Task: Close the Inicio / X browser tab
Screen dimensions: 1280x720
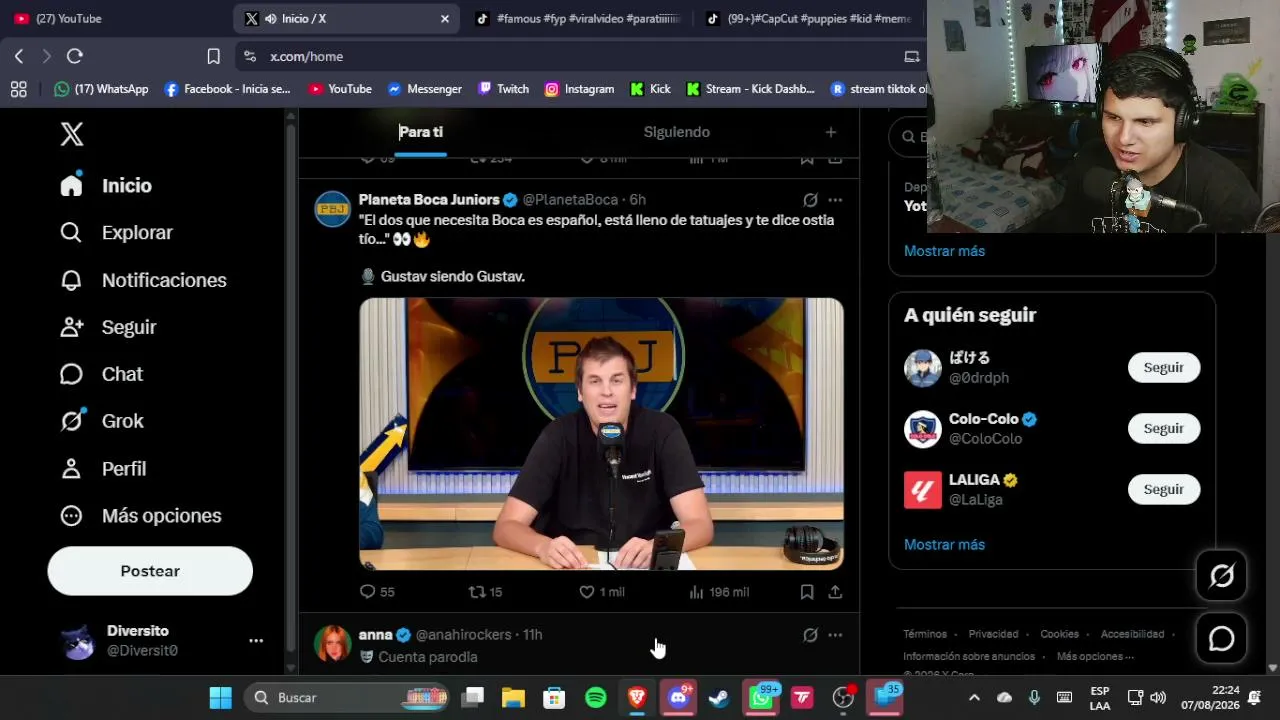Action: pos(445,19)
